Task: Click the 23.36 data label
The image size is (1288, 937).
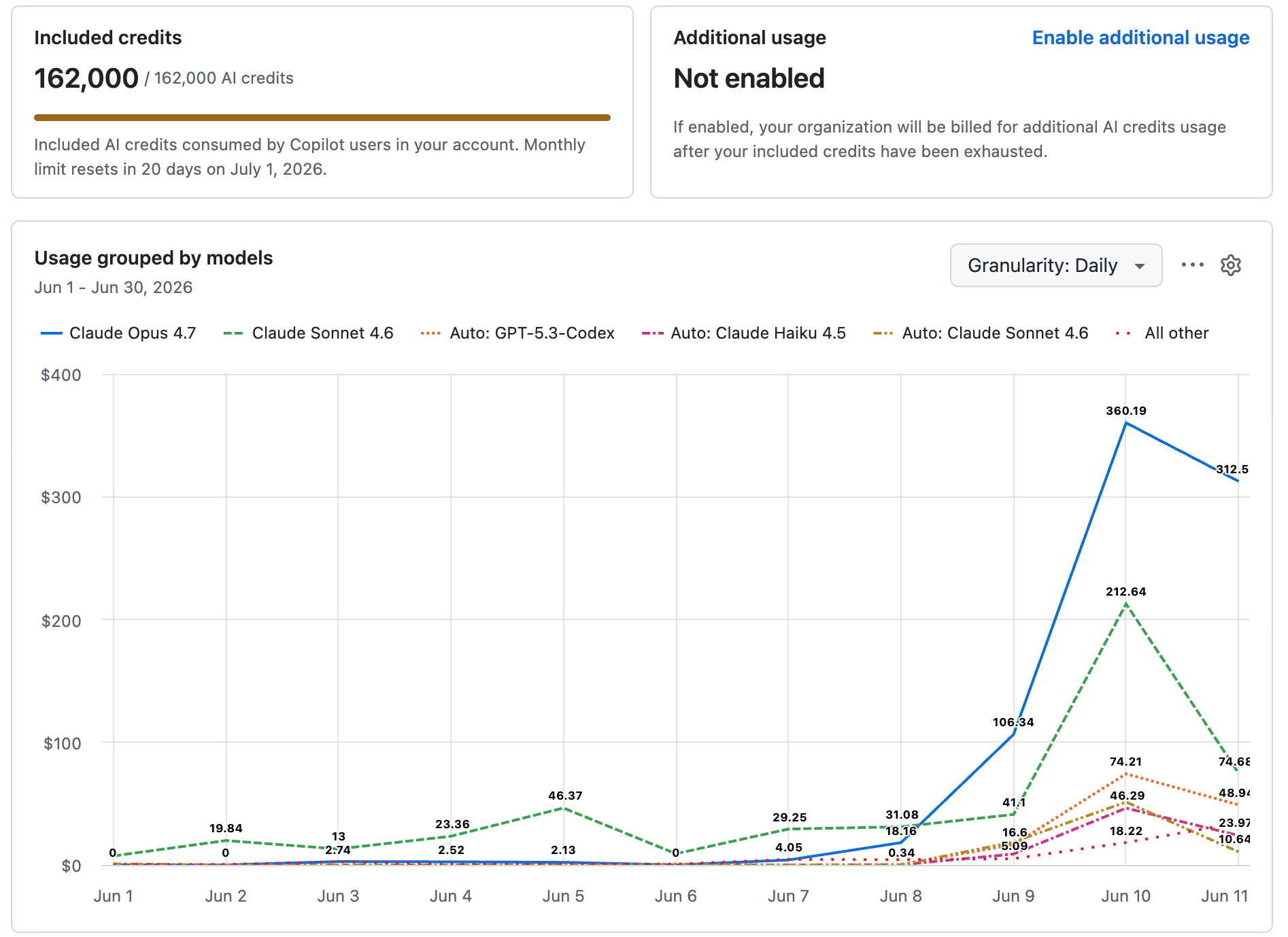Action: [452, 824]
